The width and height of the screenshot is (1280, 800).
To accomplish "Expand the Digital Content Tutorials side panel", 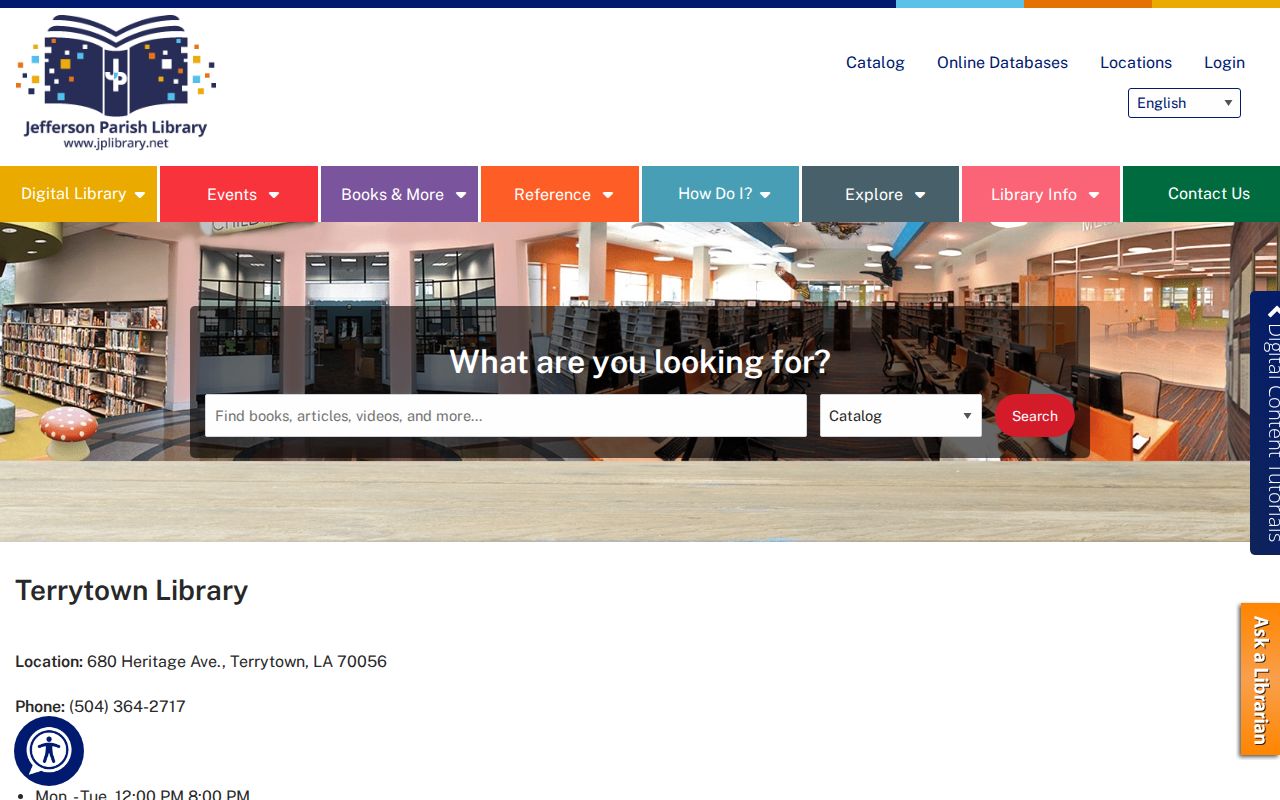I will [1266, 423].
